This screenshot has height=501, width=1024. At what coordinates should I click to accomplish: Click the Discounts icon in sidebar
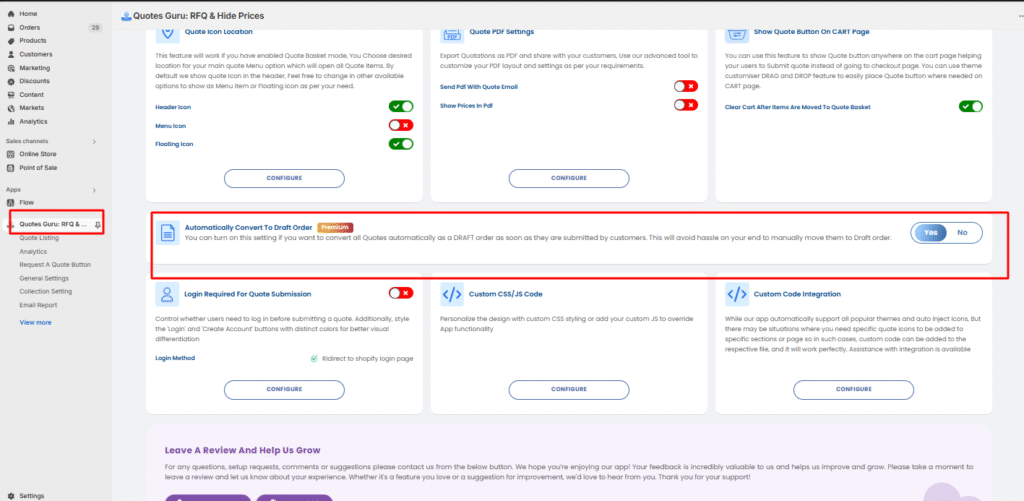[x=11, y=81]
